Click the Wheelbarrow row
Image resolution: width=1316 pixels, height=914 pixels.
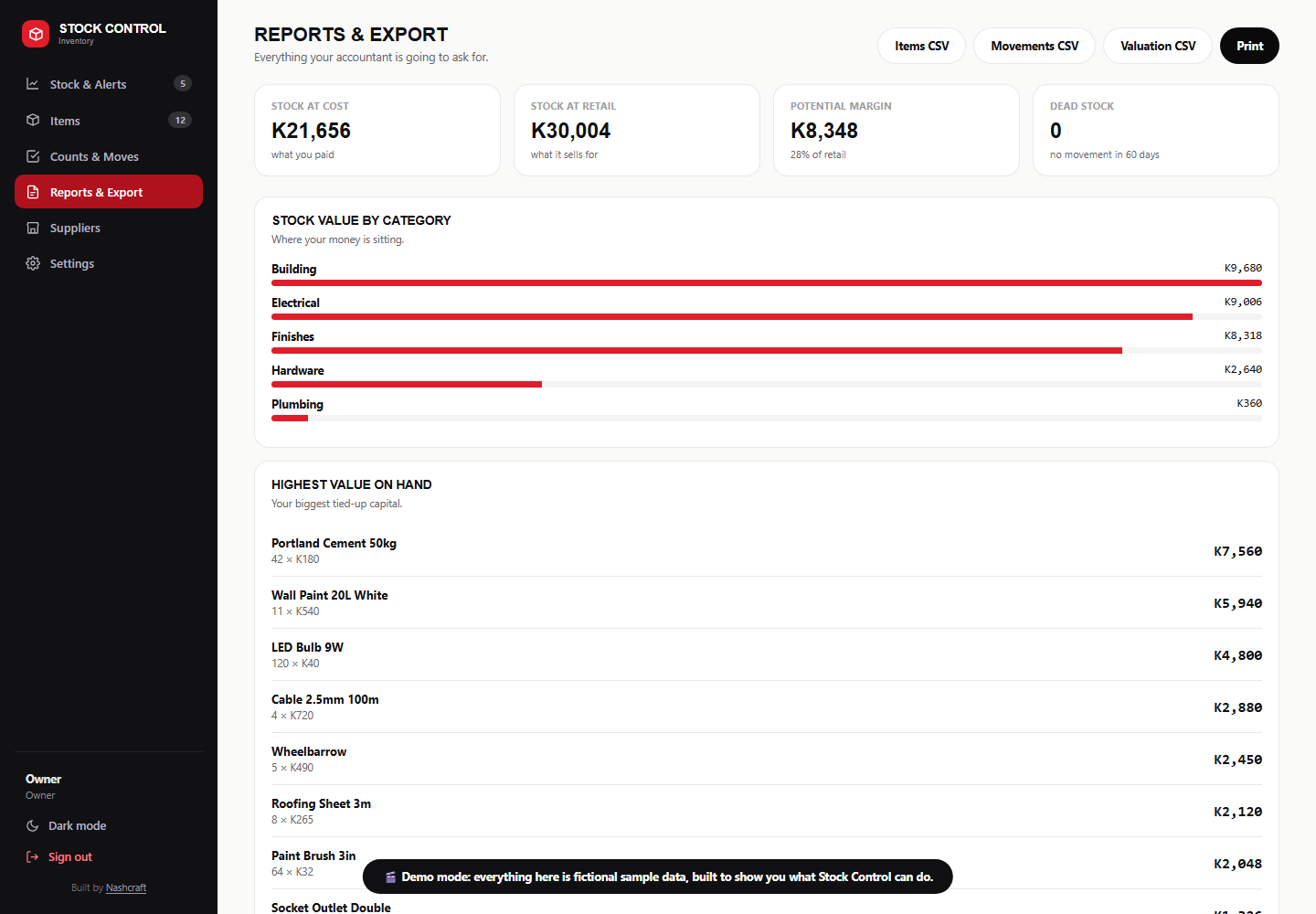click(x=767, y=760)
